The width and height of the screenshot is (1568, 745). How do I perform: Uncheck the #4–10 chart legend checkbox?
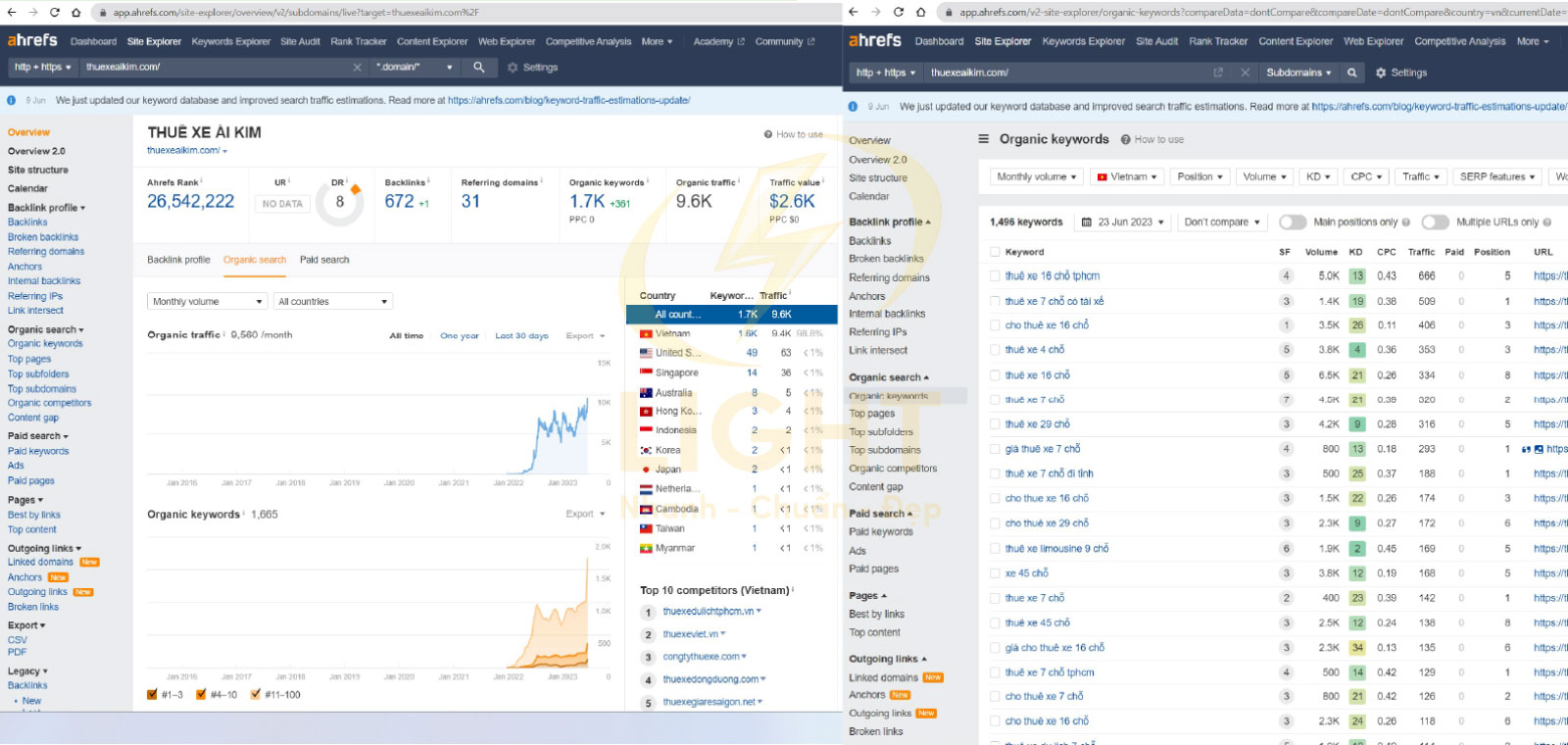(201, 694)
